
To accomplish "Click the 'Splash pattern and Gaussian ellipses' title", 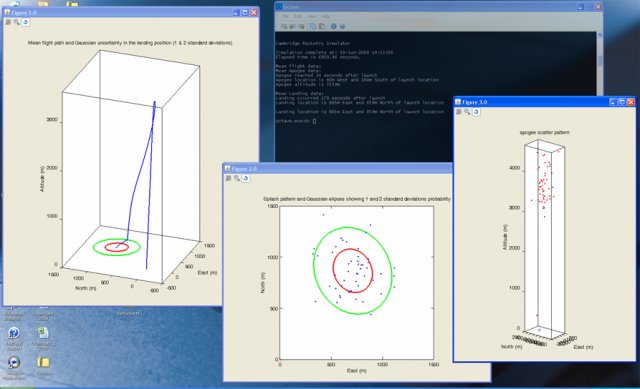I will click(x=356, y=199).
